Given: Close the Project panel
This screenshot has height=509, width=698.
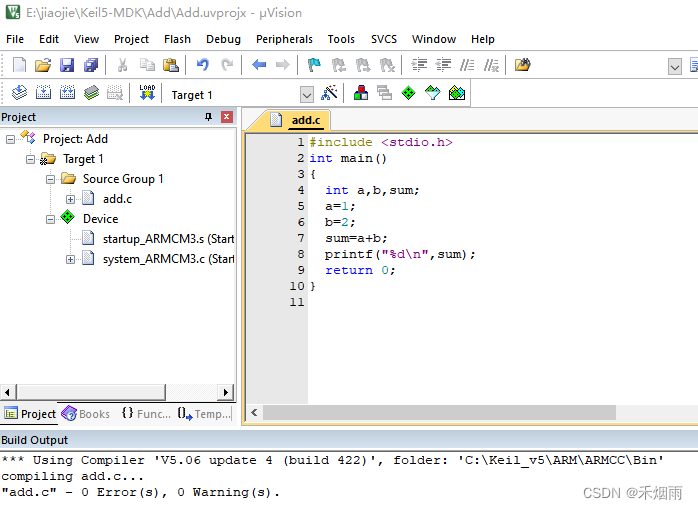Looking at the screenshot, I should pos(226,117).
